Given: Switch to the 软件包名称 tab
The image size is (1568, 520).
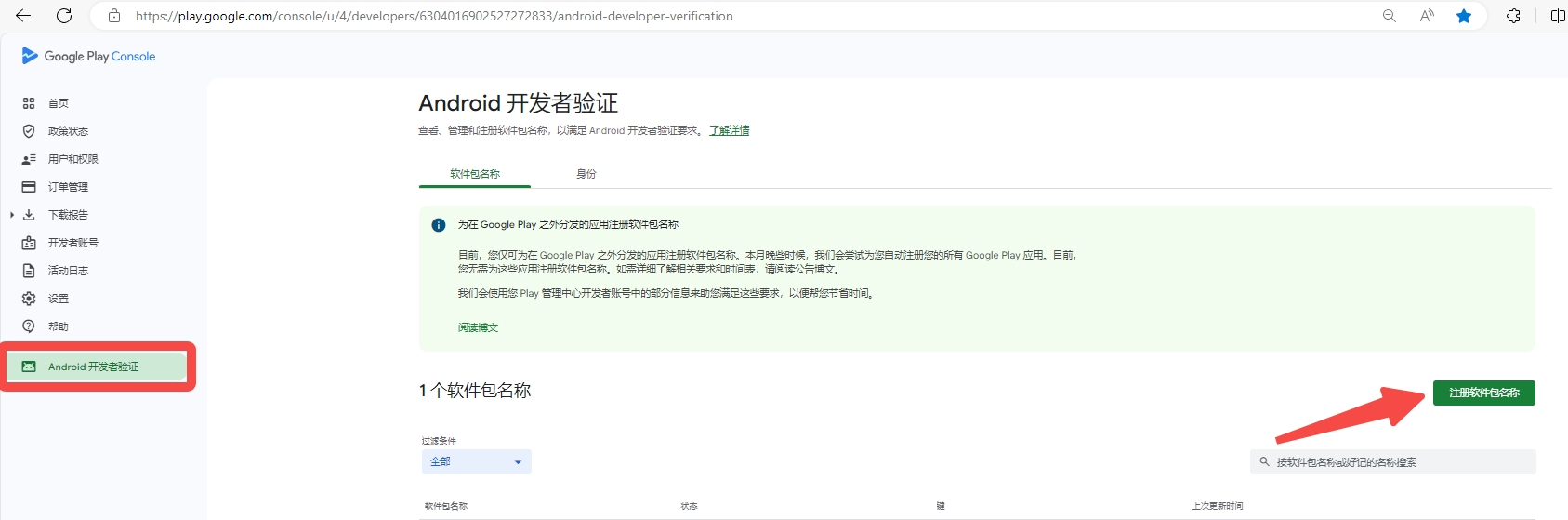Looking at the screenshot, I should [475, 174].
